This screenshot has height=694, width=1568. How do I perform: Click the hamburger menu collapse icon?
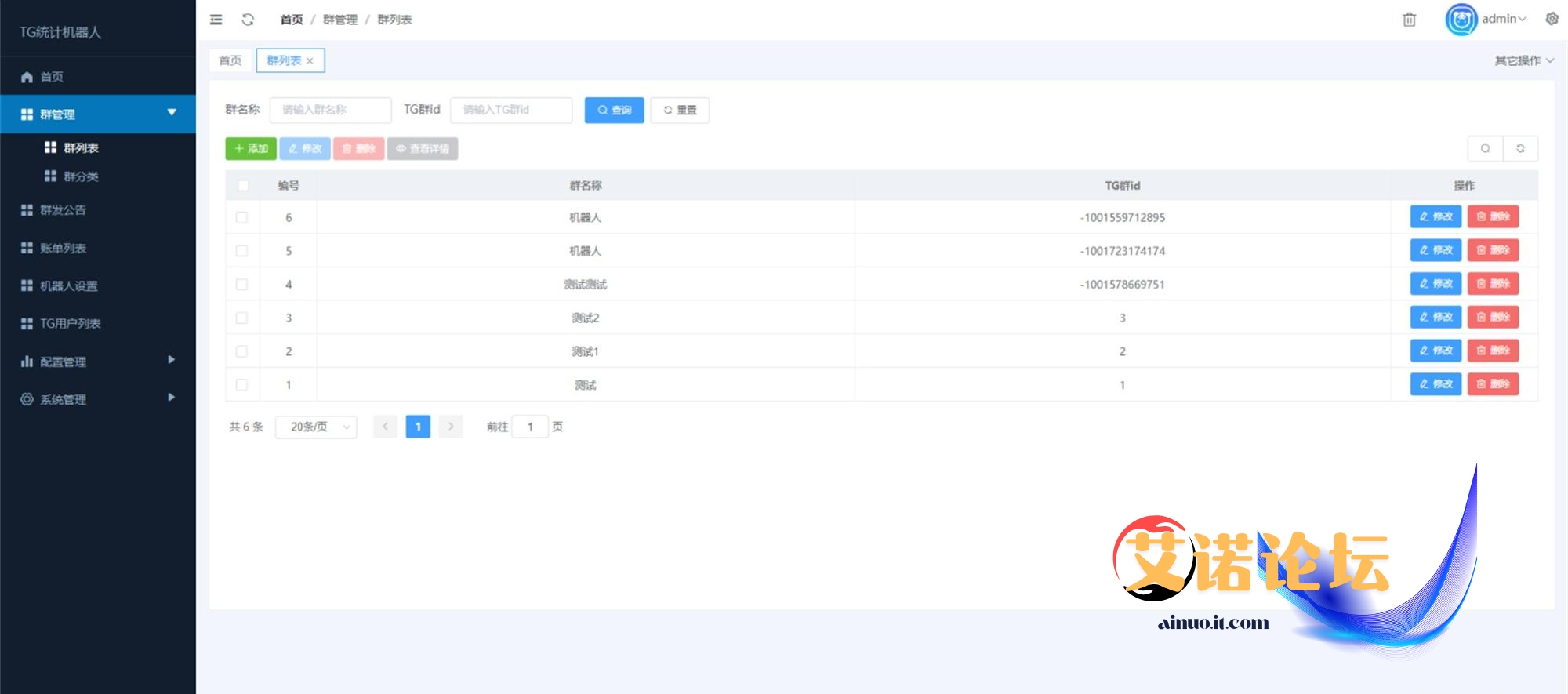click(x=216, y=20)
